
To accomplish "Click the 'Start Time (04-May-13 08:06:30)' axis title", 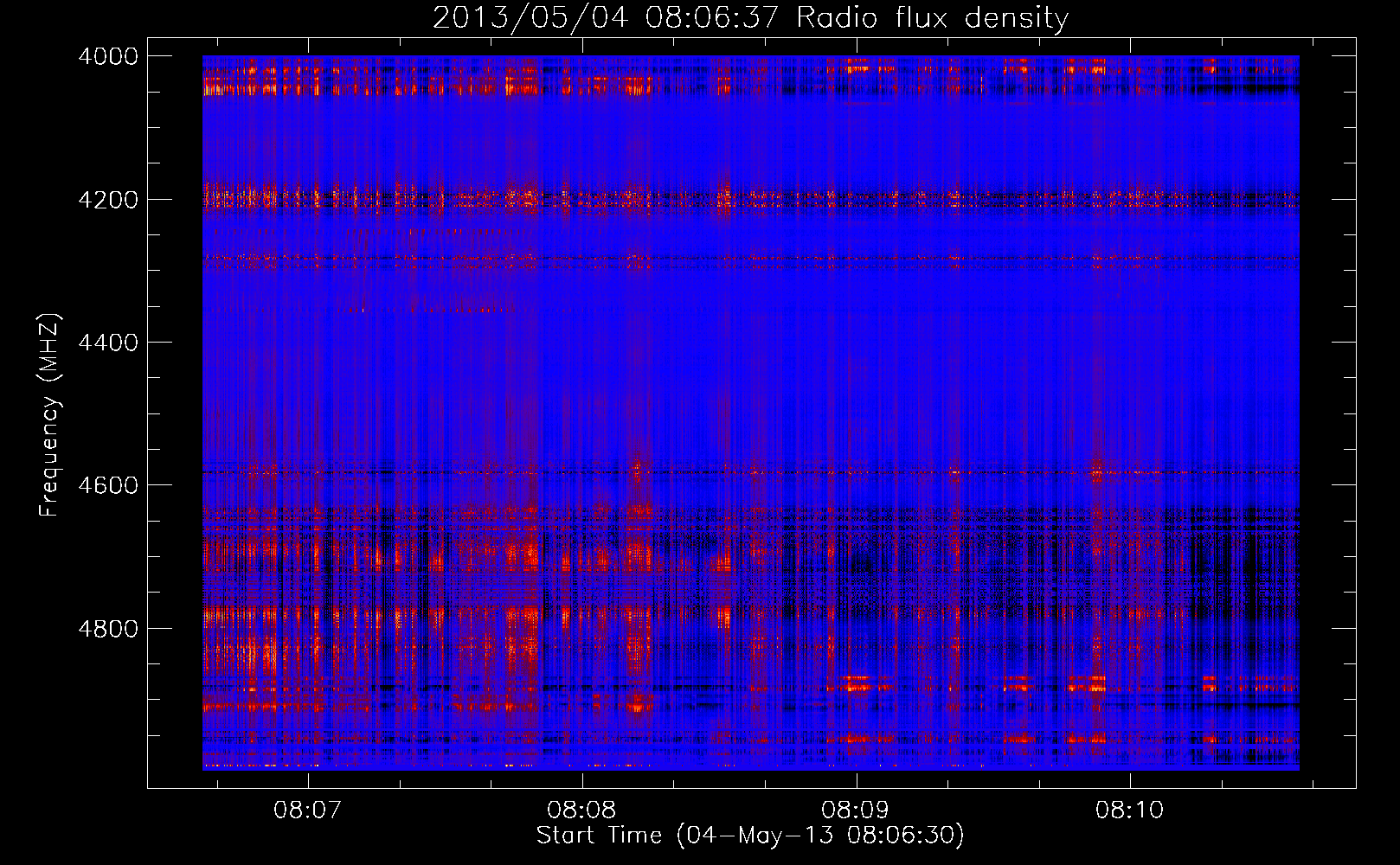I will coord(750,836).
